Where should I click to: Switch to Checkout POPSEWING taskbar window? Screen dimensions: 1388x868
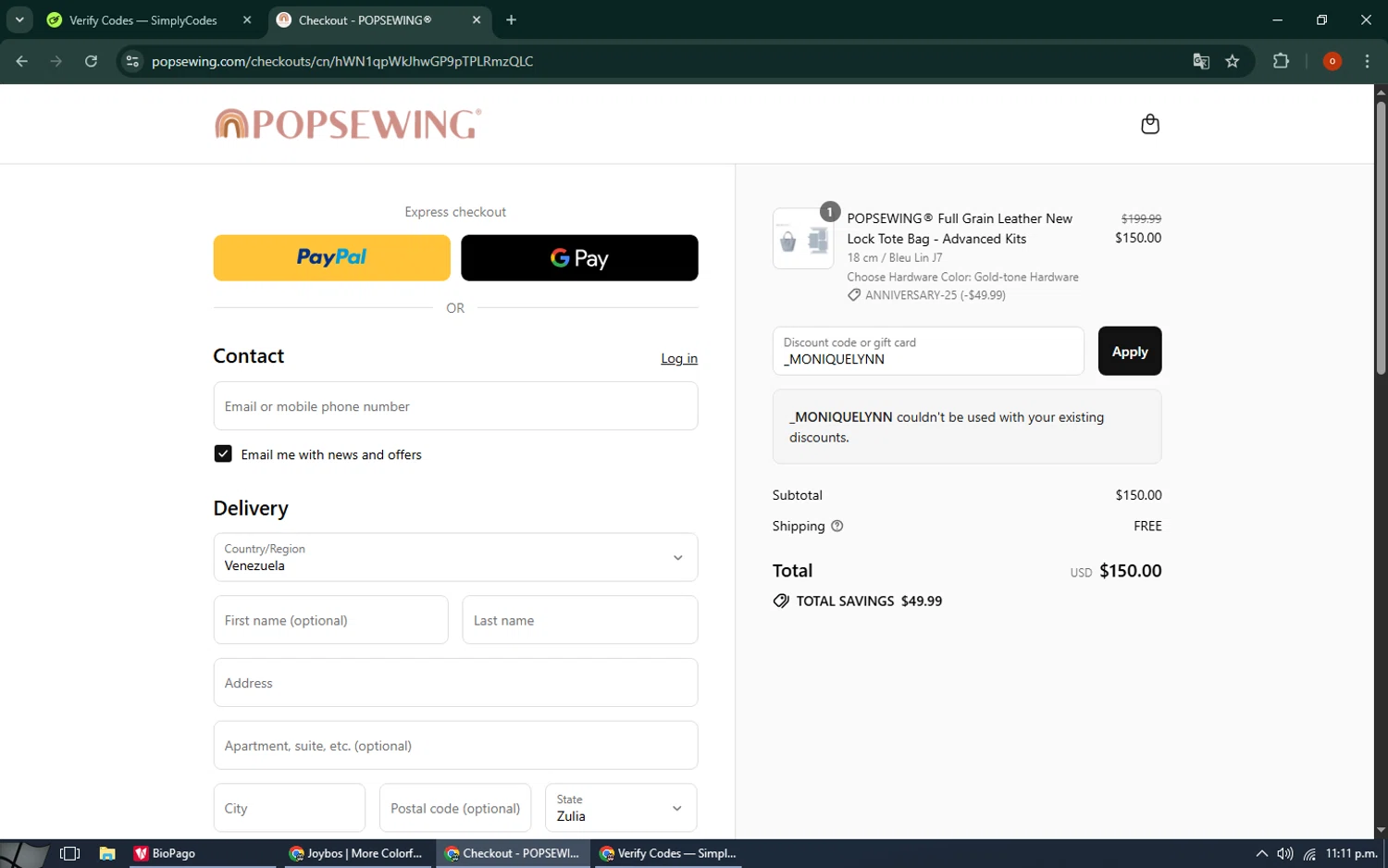tap(512, 853)
